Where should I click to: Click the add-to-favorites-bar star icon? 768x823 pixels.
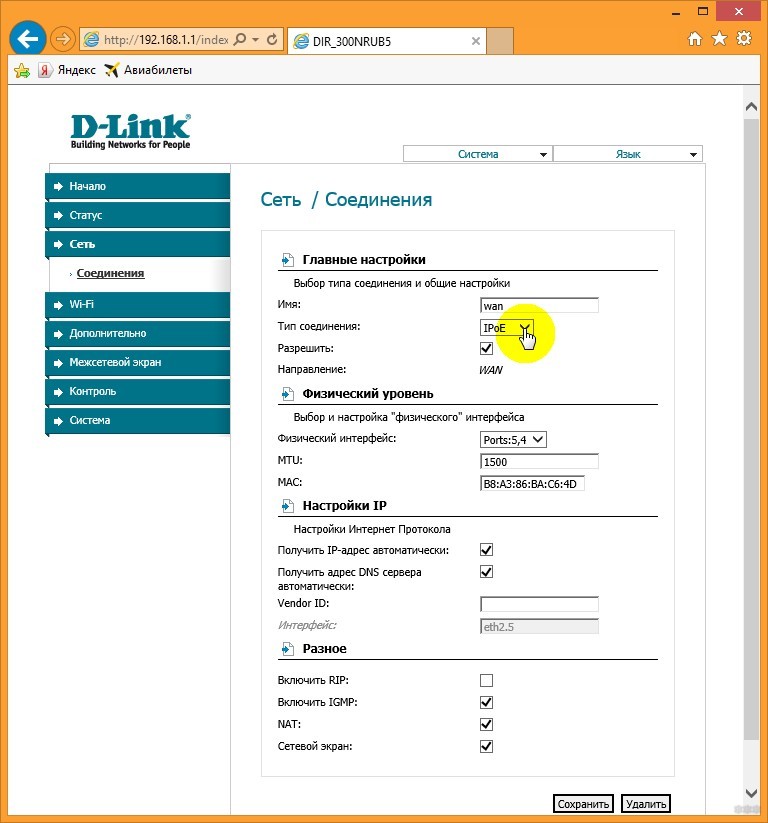(x=22, y=70)
